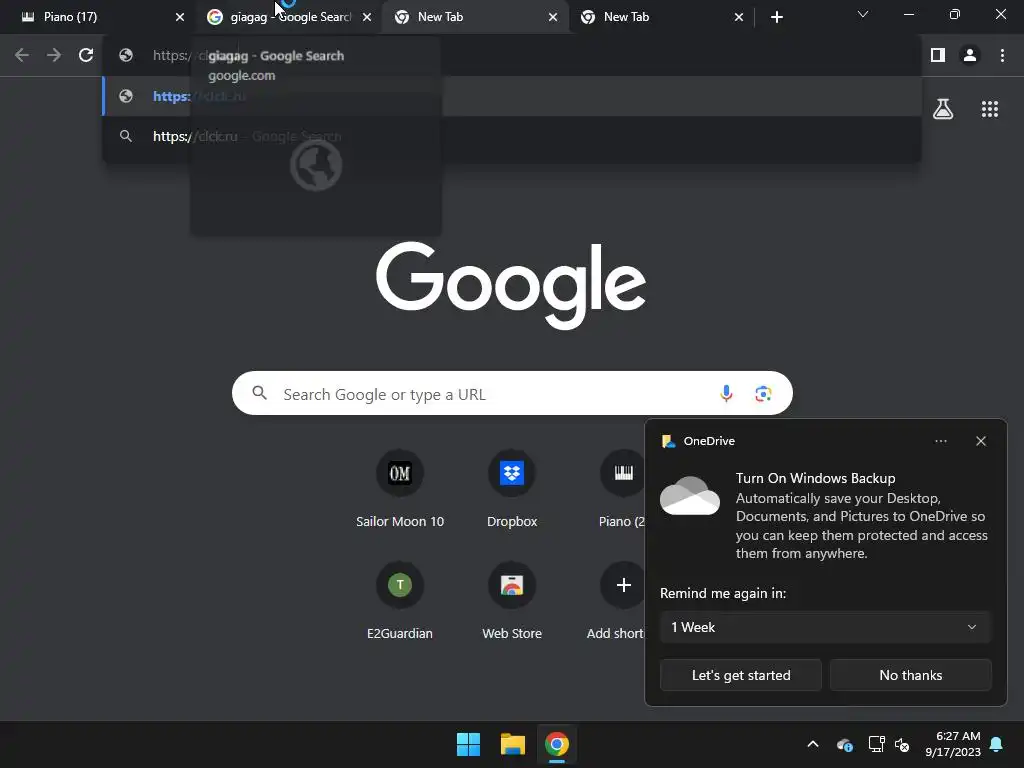Click the Google logo on the New Tab page
The height and width of the screenshot is (768, 1024).
[511, 285]
